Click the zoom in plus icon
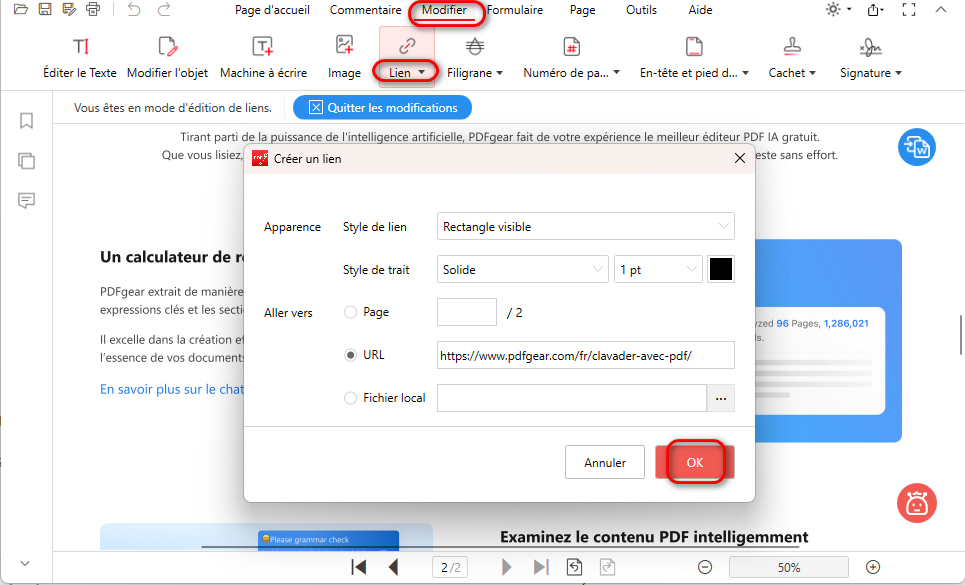 pyautogui.click(x=873, y=567)
